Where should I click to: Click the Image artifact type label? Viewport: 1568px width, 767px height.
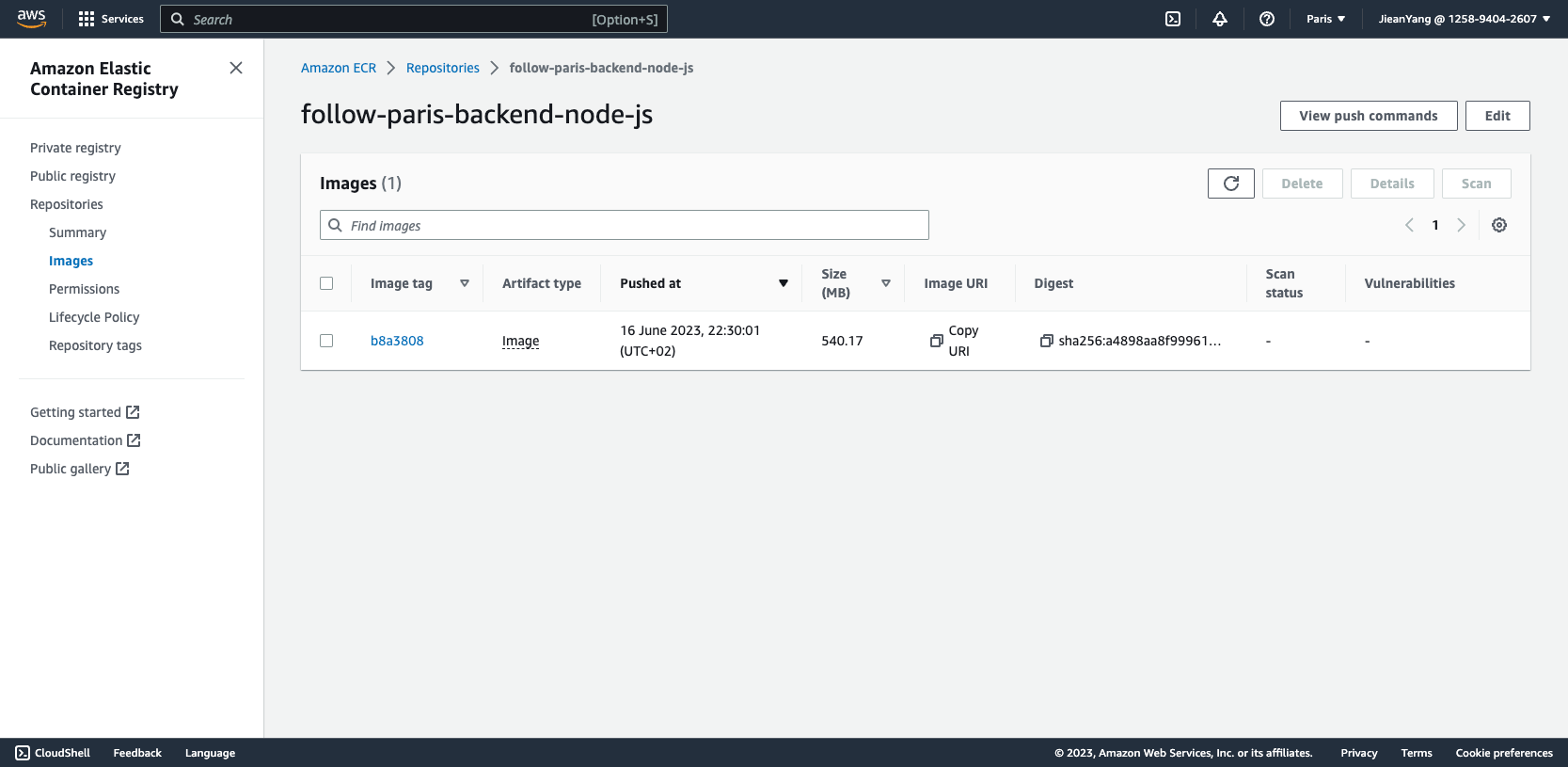pos(520,341)
